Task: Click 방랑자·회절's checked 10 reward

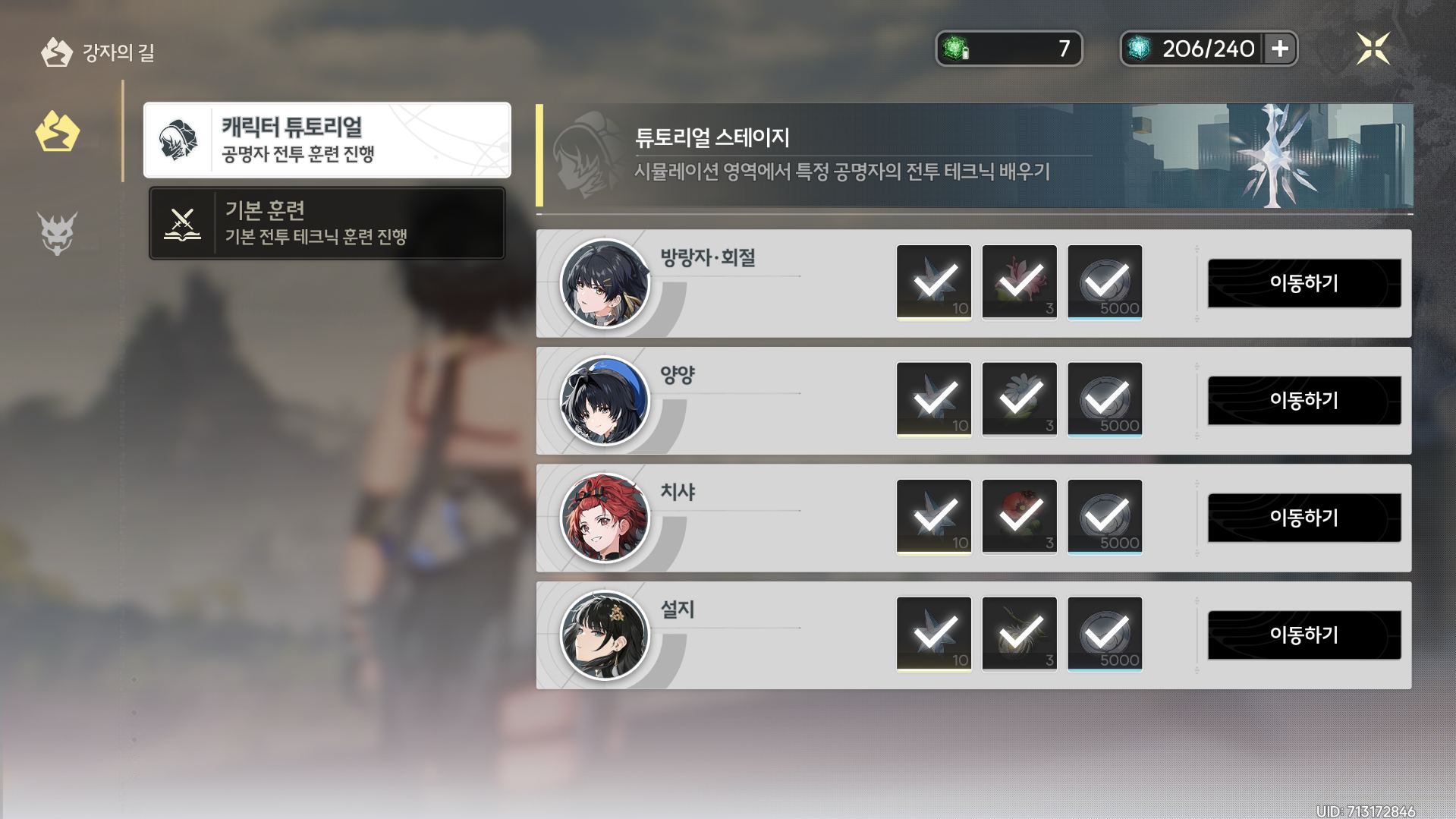Action: point(934,282)
